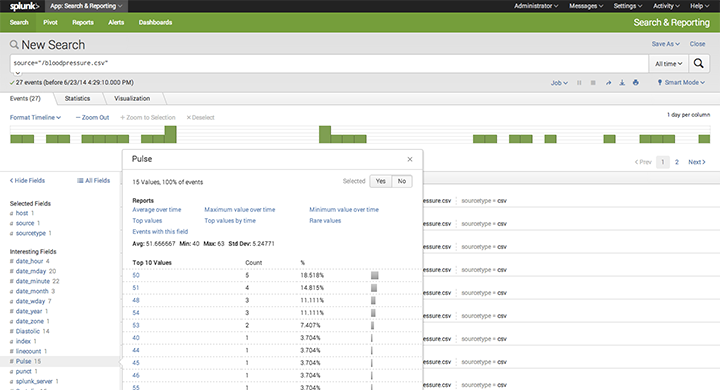Click Zoom Out on timeline
720x390 pixels.
tap(92, 118)
